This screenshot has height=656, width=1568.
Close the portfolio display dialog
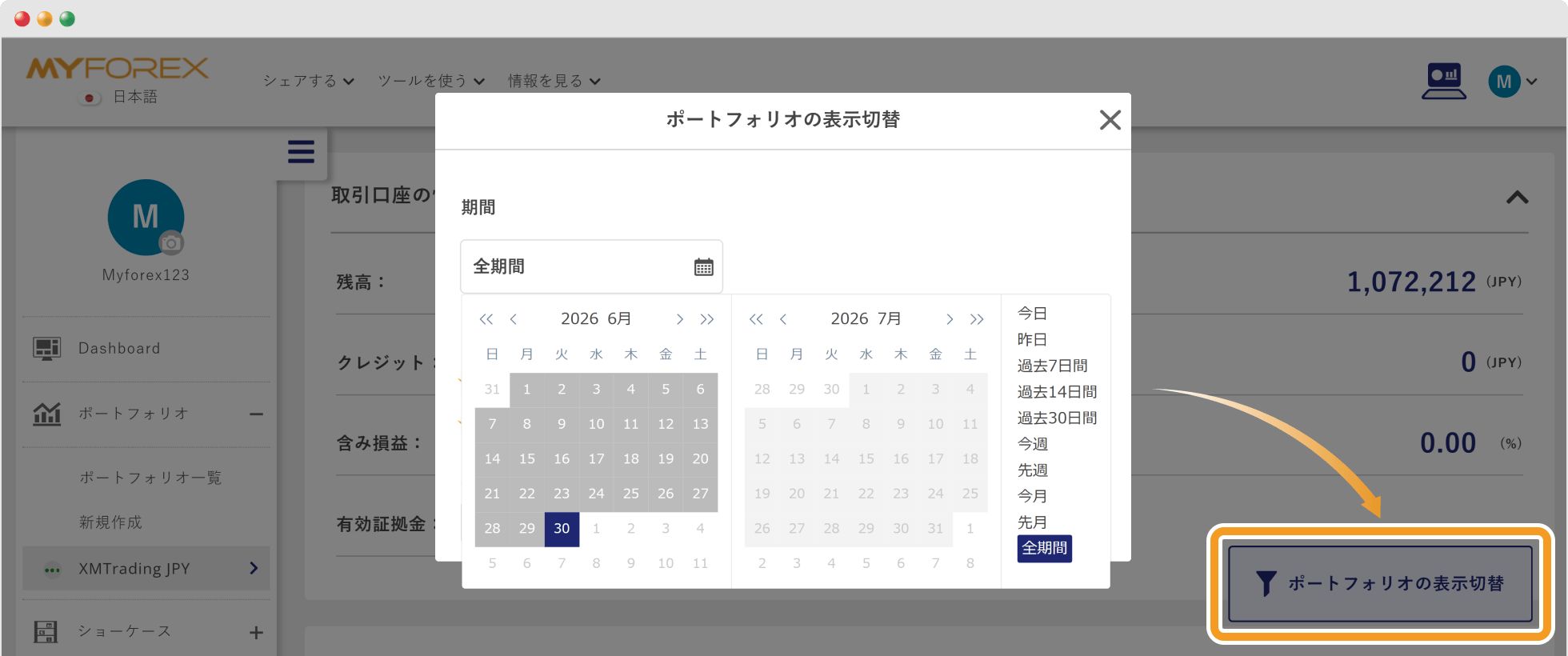pos(1110,120)
